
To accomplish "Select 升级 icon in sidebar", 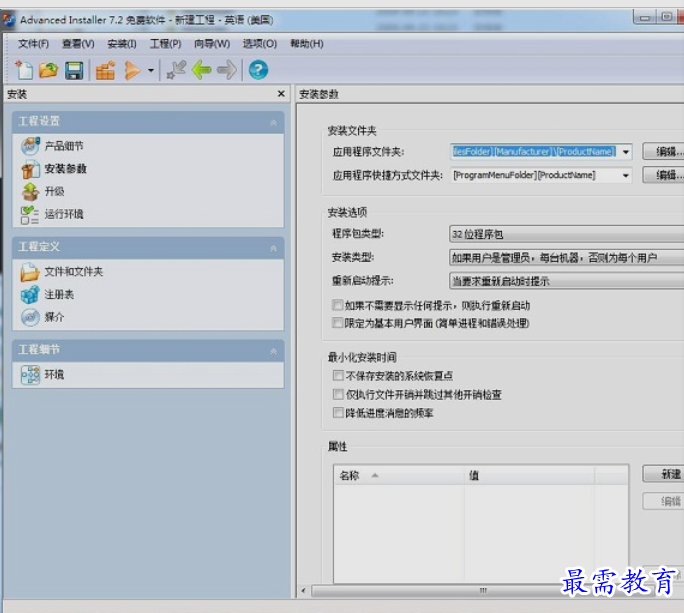I will 30,192.
